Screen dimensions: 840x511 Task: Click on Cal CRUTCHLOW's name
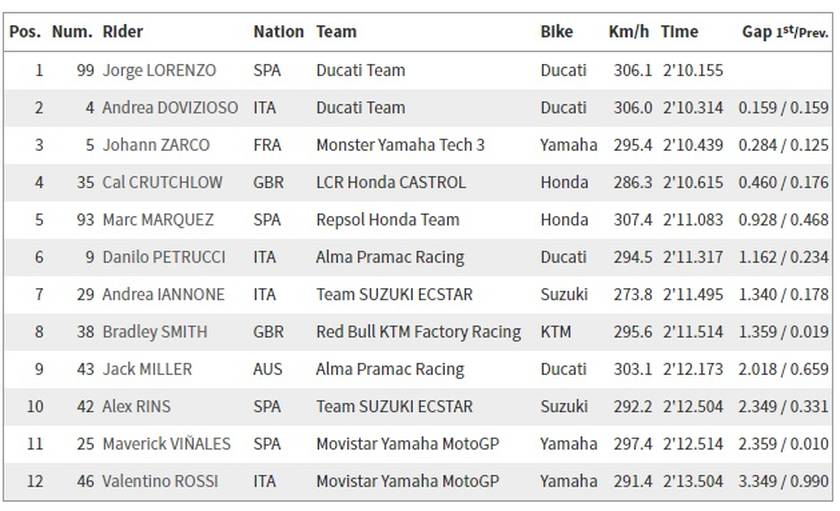[x=162, y=182]
